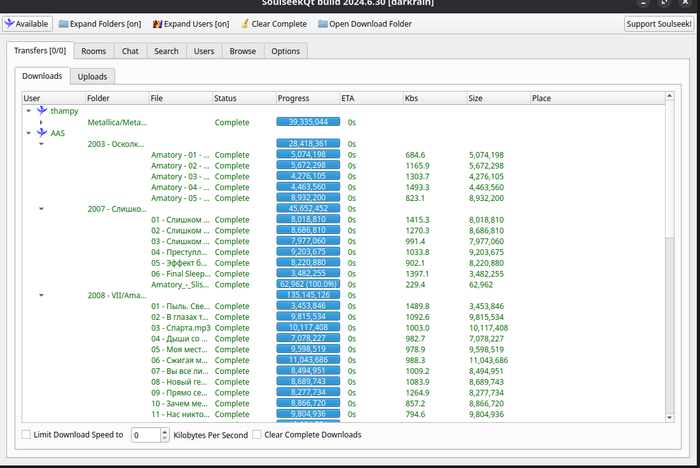The image size is (700, 468).
Task: Increase download speed limit with up arrow
Action: pos(165,432)
